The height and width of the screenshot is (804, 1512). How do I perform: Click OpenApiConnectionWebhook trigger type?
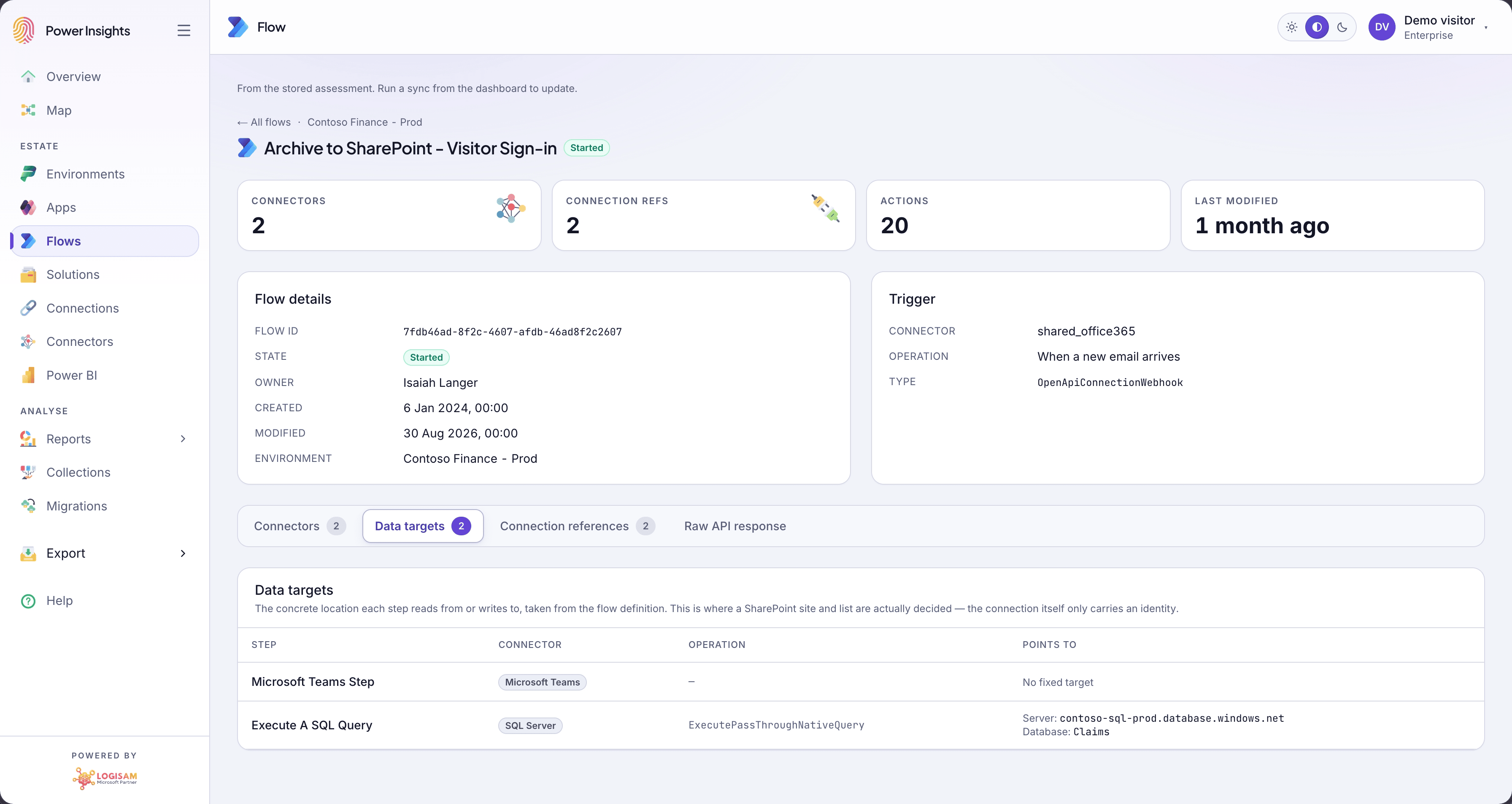[x=1110, y=383]
